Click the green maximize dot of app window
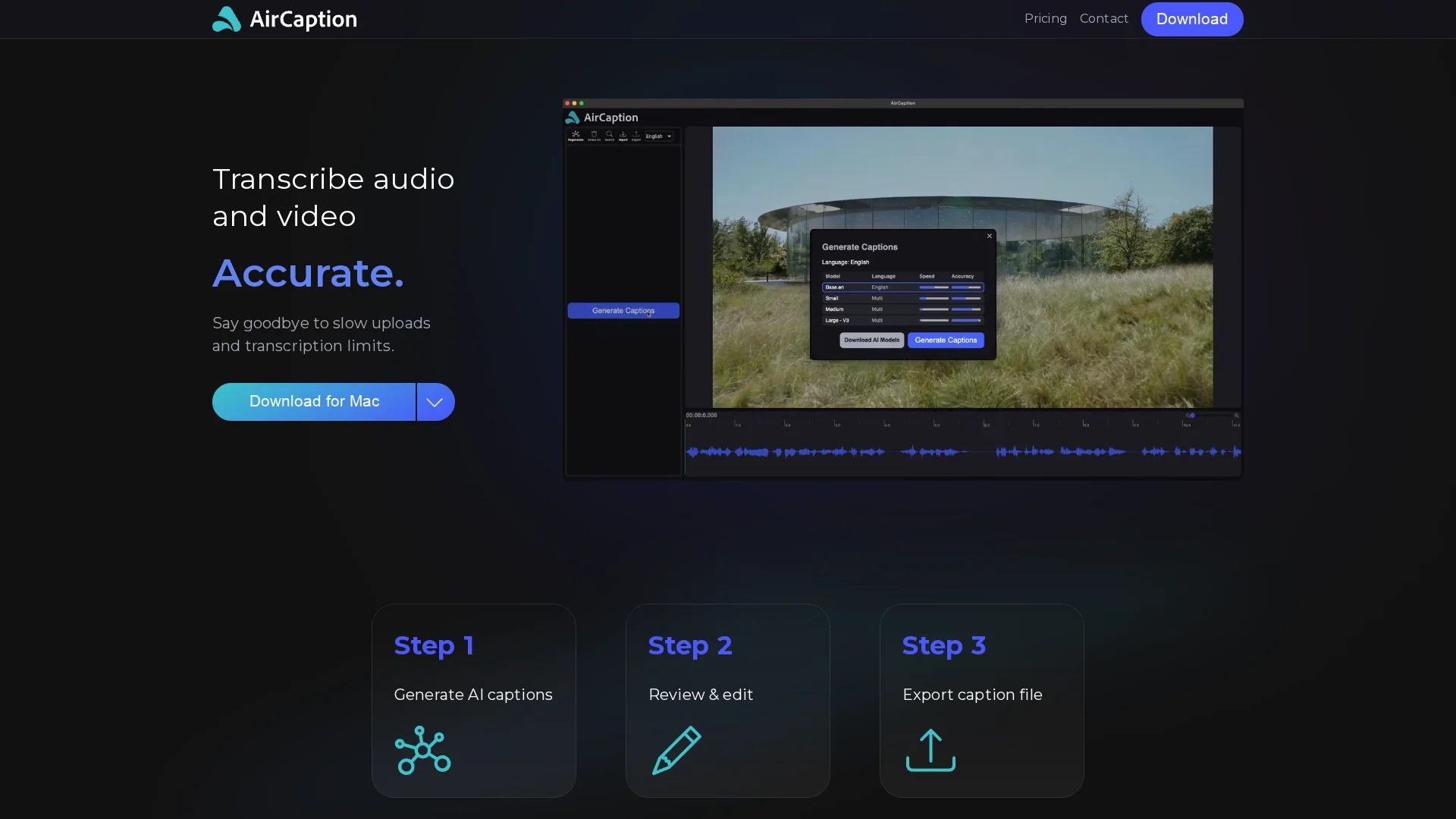Viewport: 1456px width, 819px height. tap(582, 103)
